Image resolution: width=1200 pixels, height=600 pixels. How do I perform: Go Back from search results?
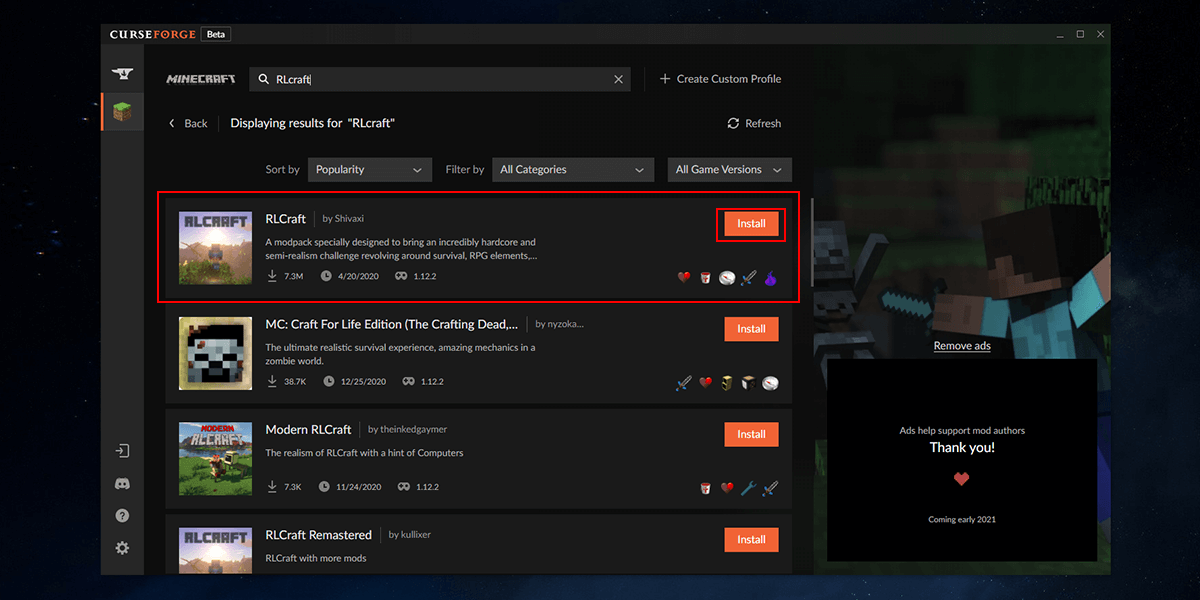pyautogui.click(x=188, y=123)
